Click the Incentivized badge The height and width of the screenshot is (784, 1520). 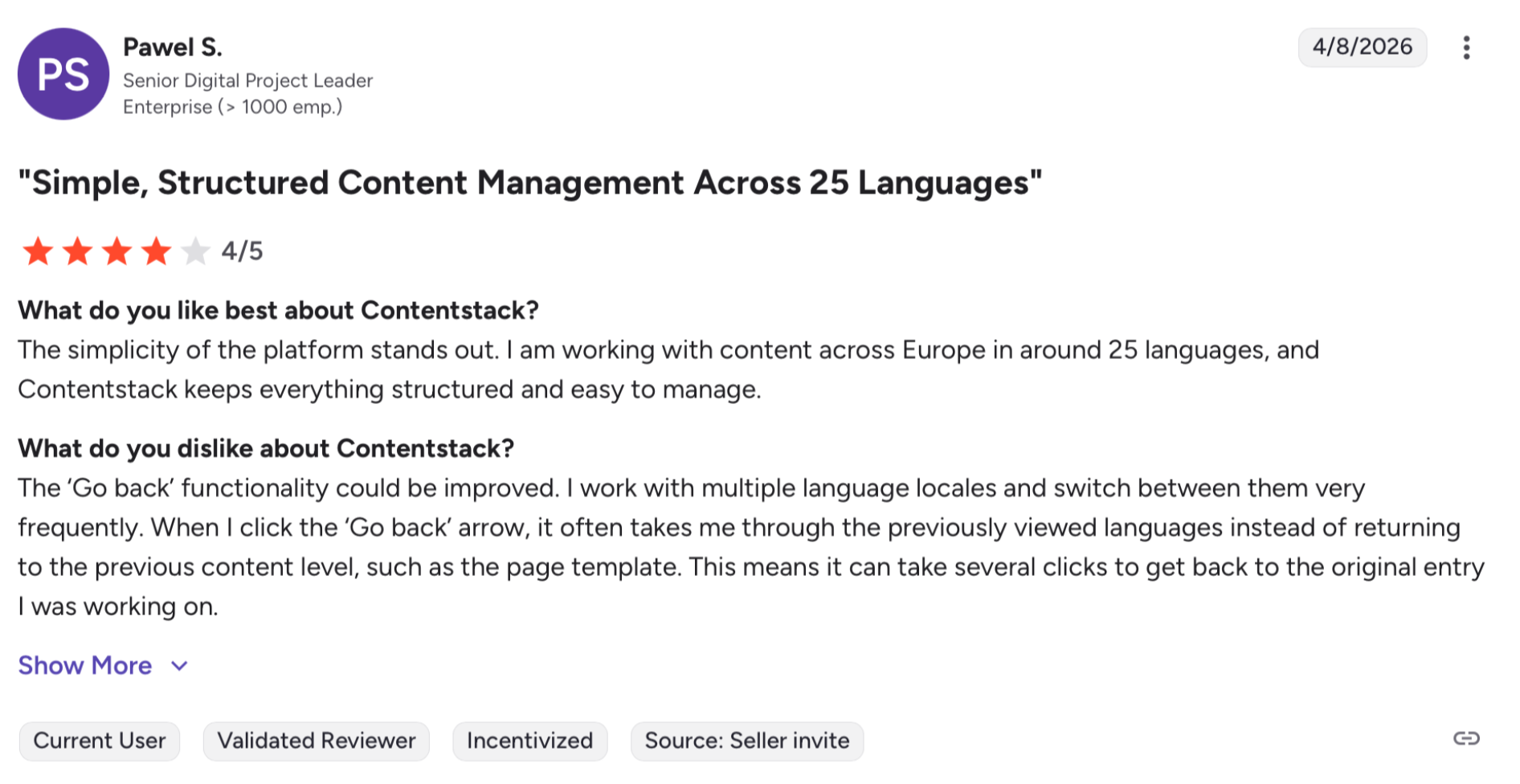[x=529, y=741]
